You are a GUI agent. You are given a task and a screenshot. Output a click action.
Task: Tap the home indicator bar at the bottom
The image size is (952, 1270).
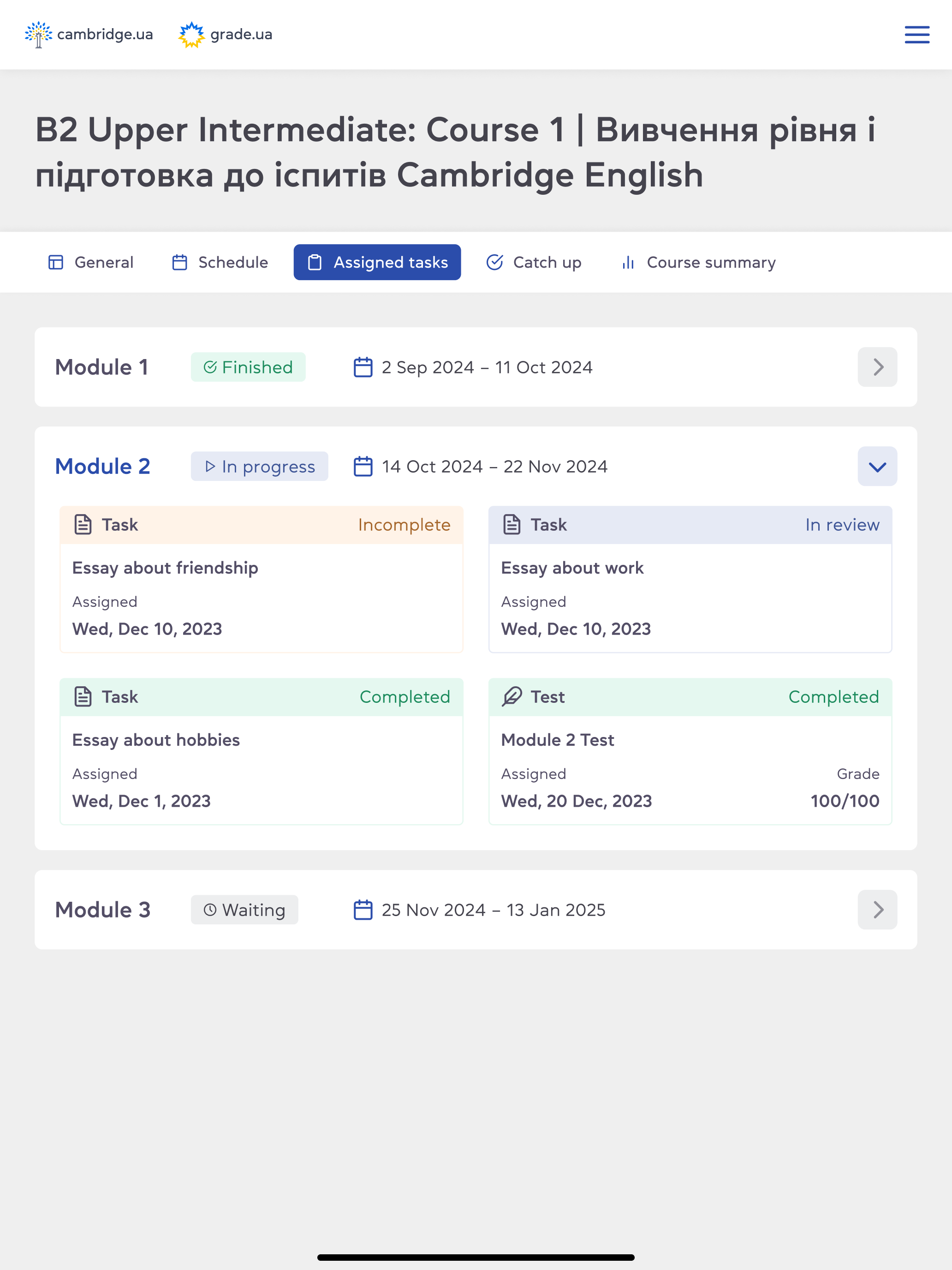(x=476, y=1258)
